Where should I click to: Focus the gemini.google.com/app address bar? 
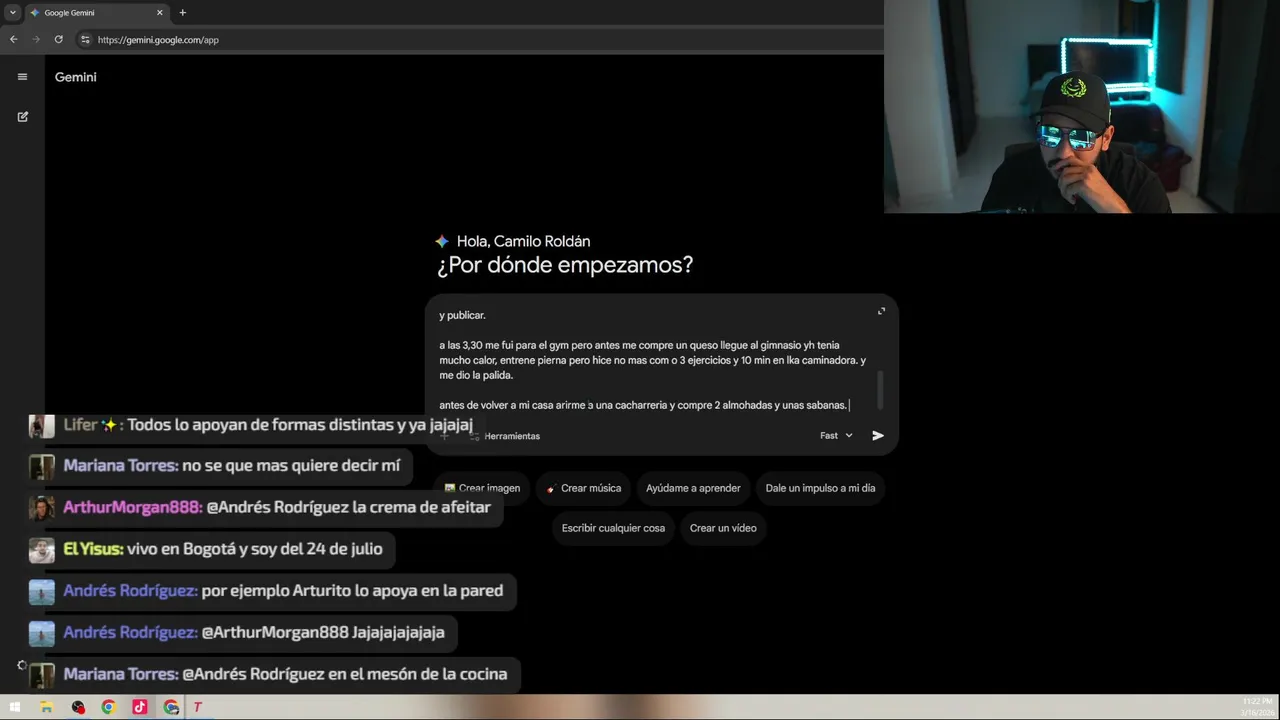pyautogui.click(x=480, y=40)
